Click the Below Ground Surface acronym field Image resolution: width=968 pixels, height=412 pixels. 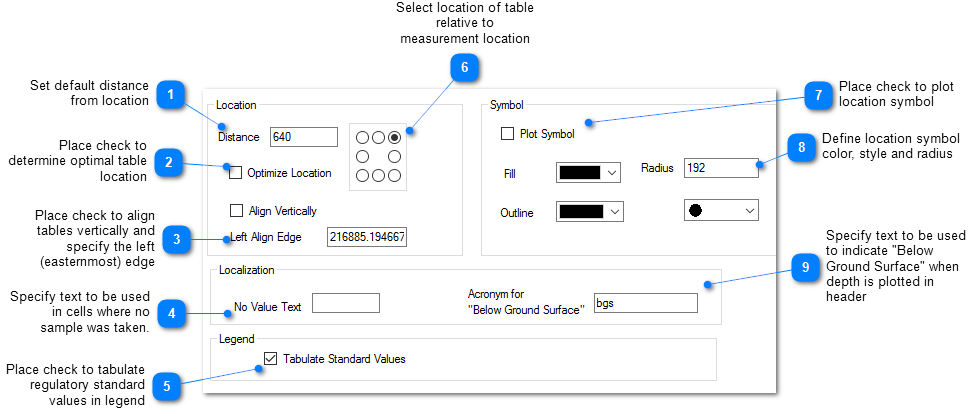pos(644,303)
